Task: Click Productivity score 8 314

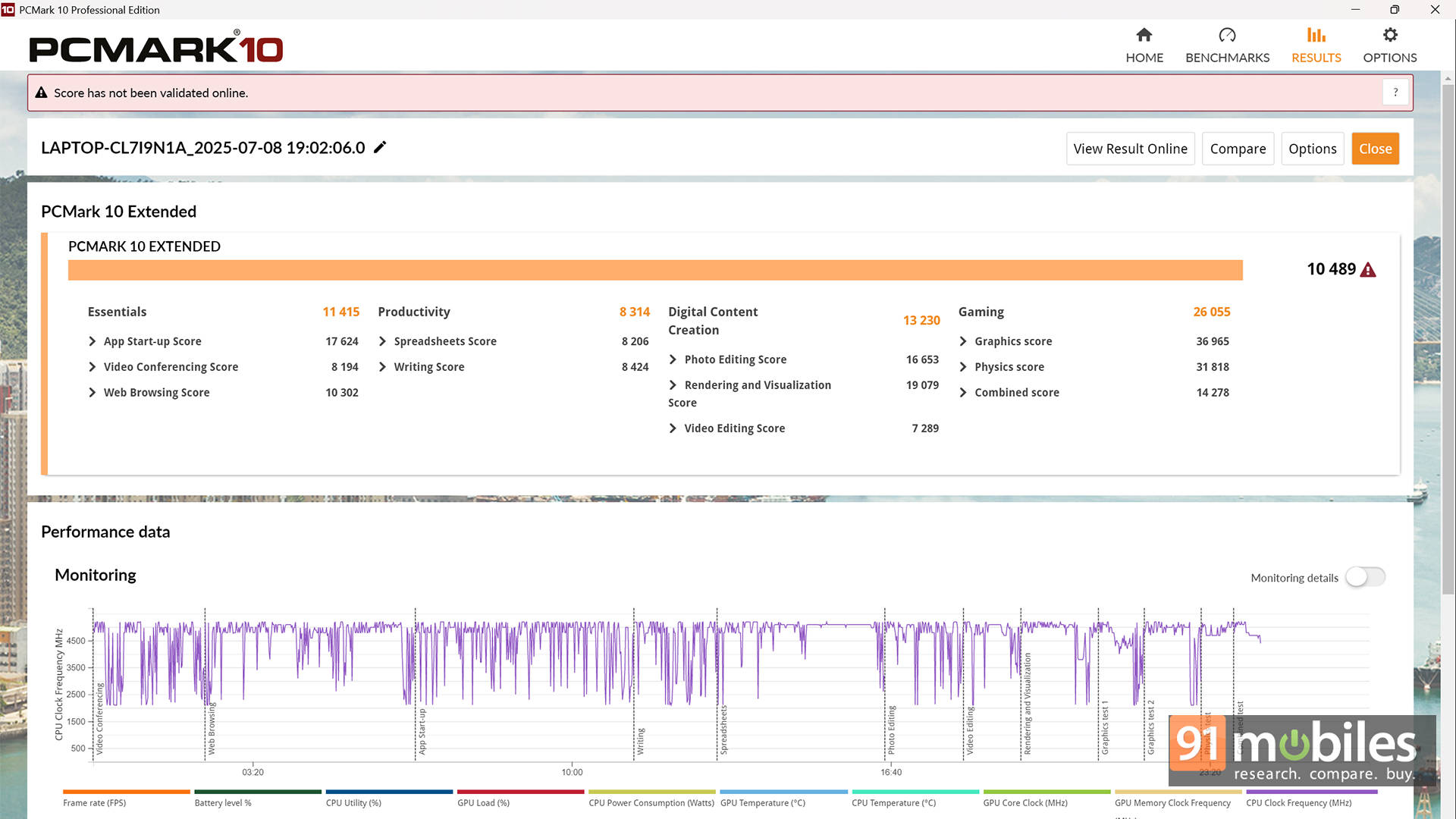Action: [x=634, y=312]
